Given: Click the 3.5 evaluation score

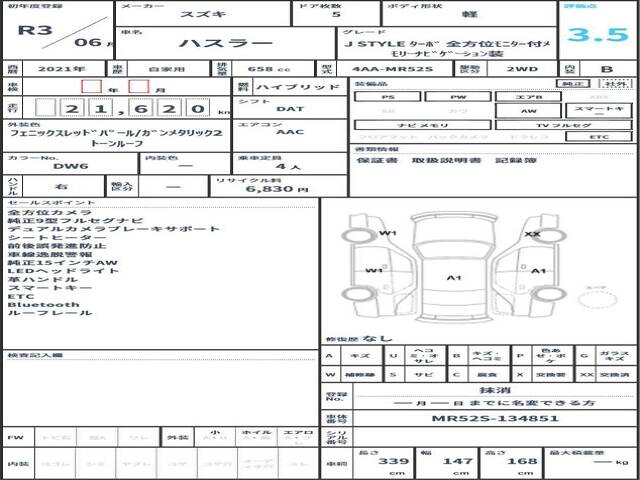Looking at the screenshot, I should point(595,38).
